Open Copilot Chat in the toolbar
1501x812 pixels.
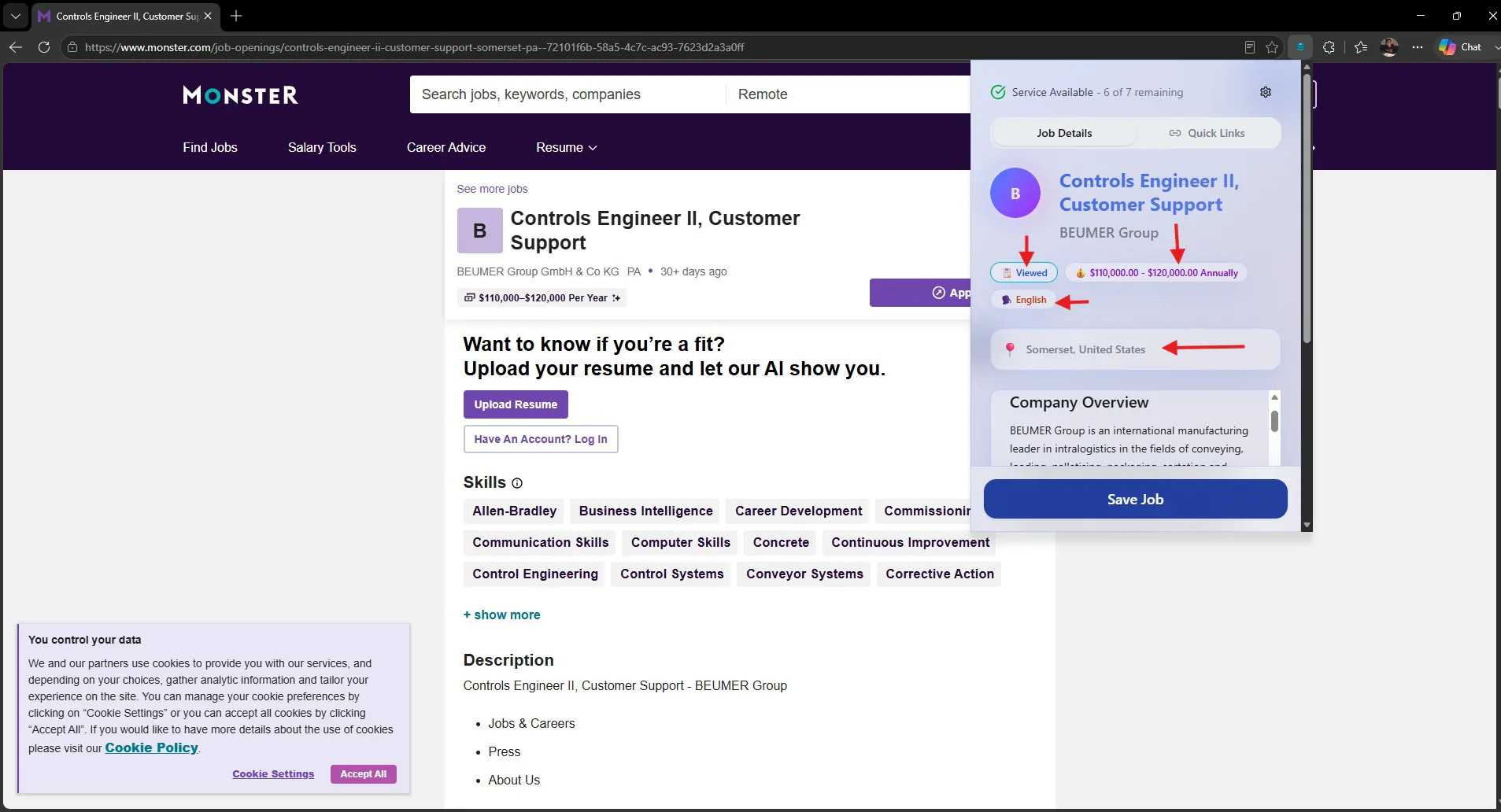(x=1460, y=47)
